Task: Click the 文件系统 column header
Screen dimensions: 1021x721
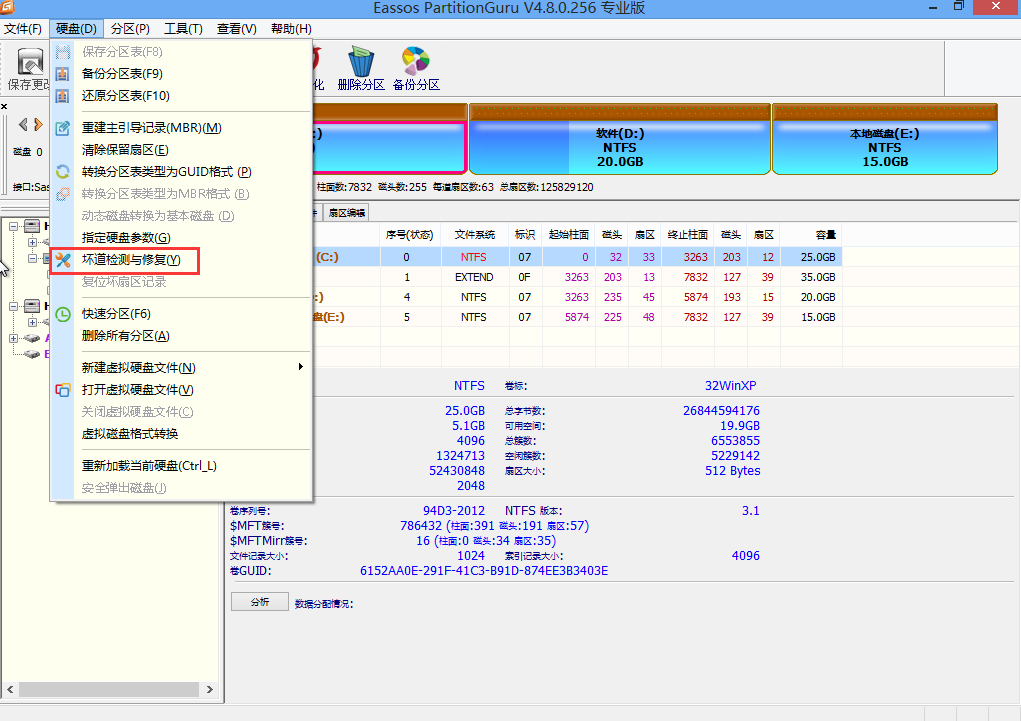Action: [x=475, y=234]
